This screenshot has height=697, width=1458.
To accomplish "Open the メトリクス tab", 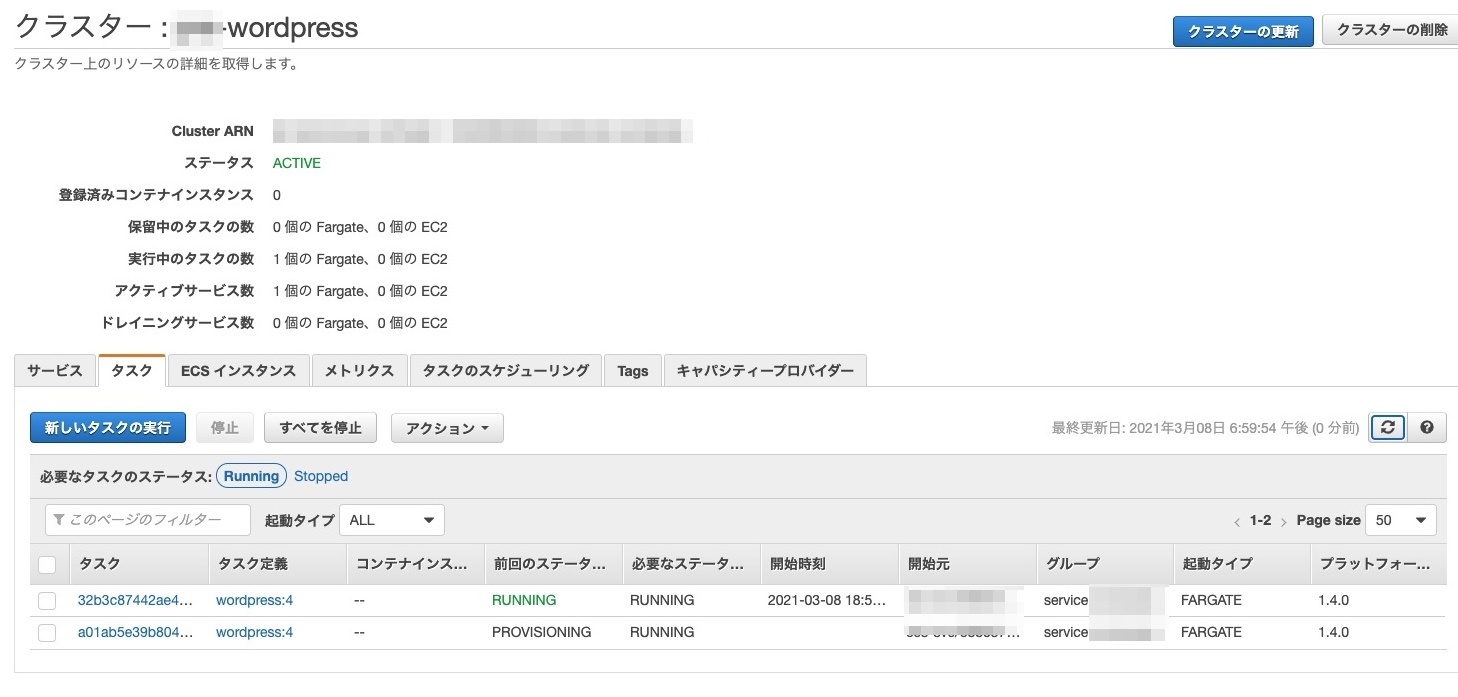I will tap(359, 371).
